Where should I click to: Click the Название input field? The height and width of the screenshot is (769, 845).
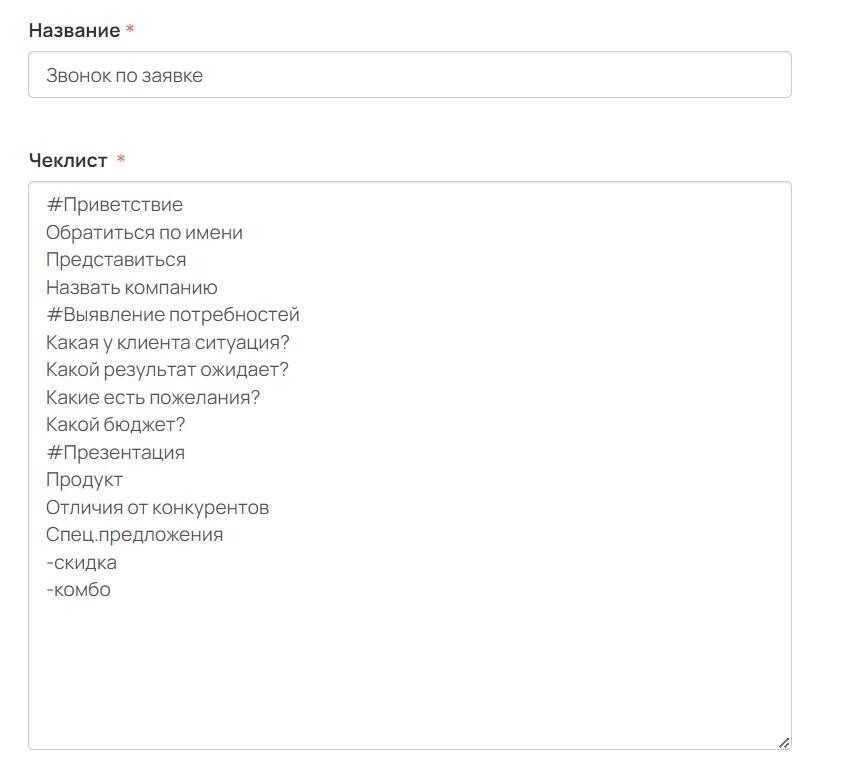click(410, 75)
